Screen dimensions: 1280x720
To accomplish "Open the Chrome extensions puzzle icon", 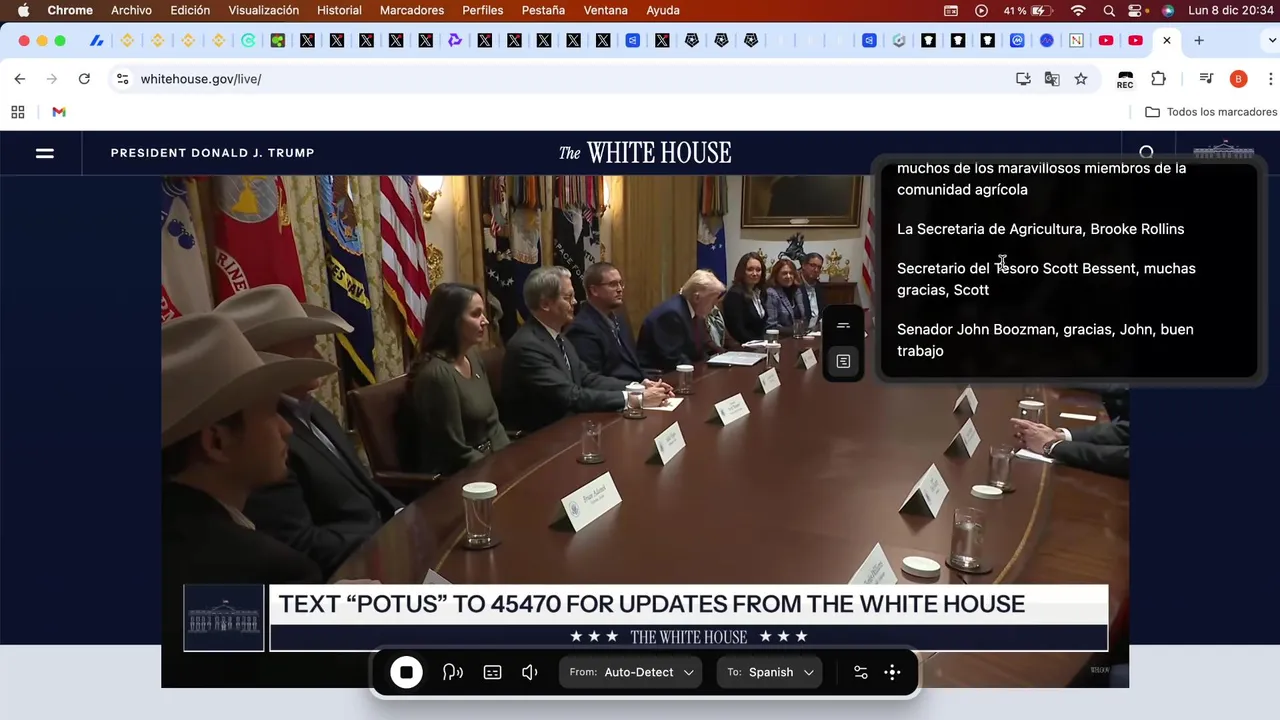I will click(x=1158, y=79).
